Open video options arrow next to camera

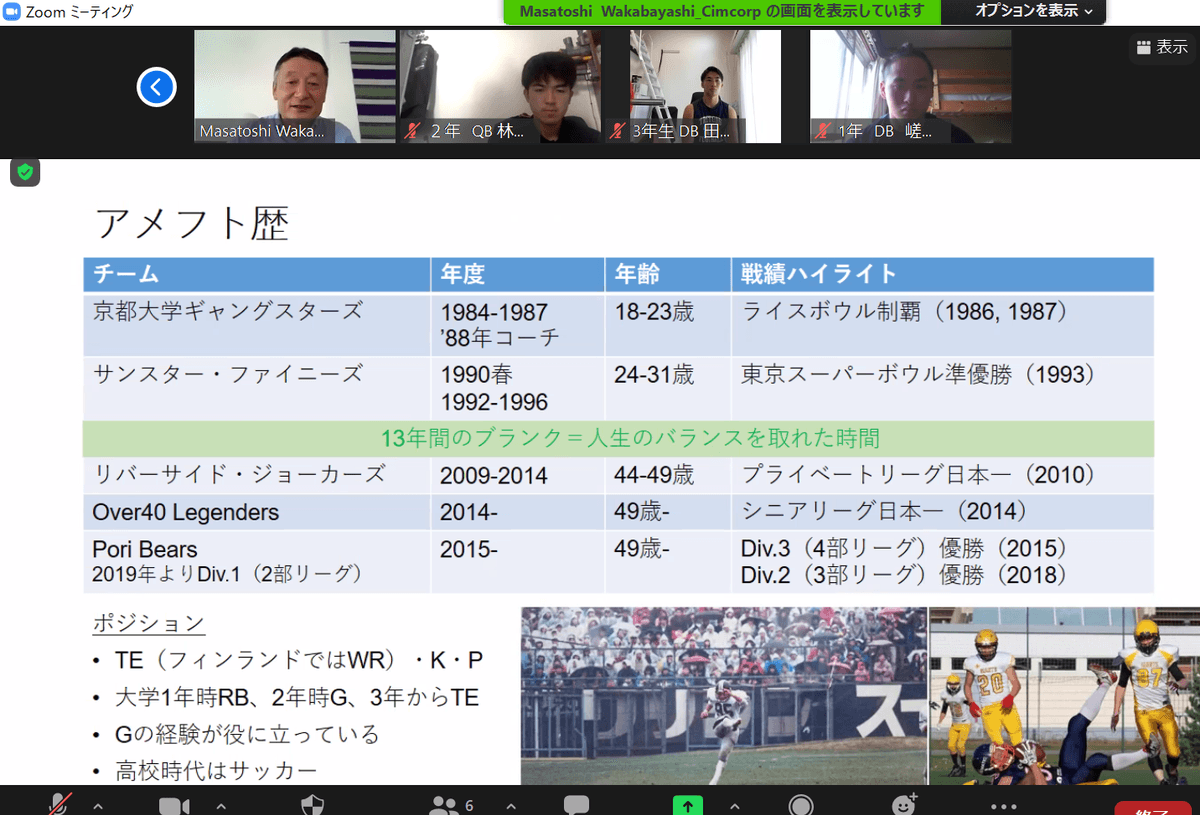coord(220,805)
